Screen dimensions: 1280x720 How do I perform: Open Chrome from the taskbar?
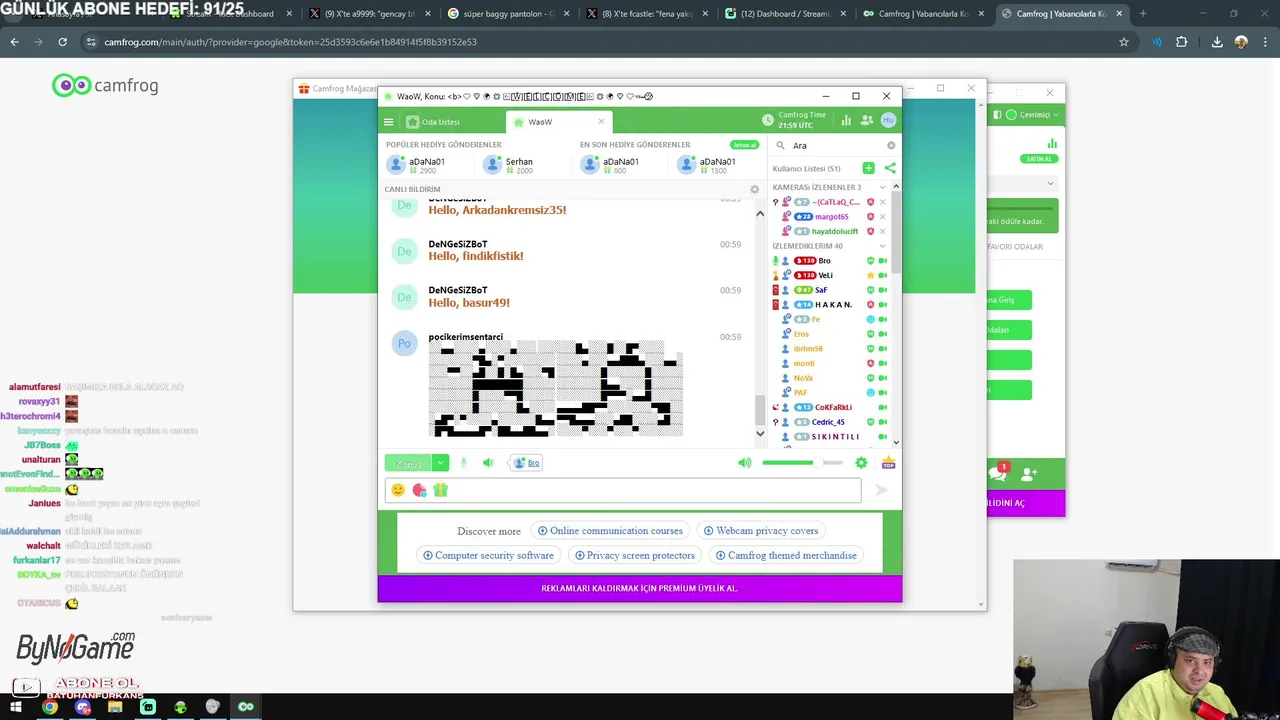(x=50, y=707)
